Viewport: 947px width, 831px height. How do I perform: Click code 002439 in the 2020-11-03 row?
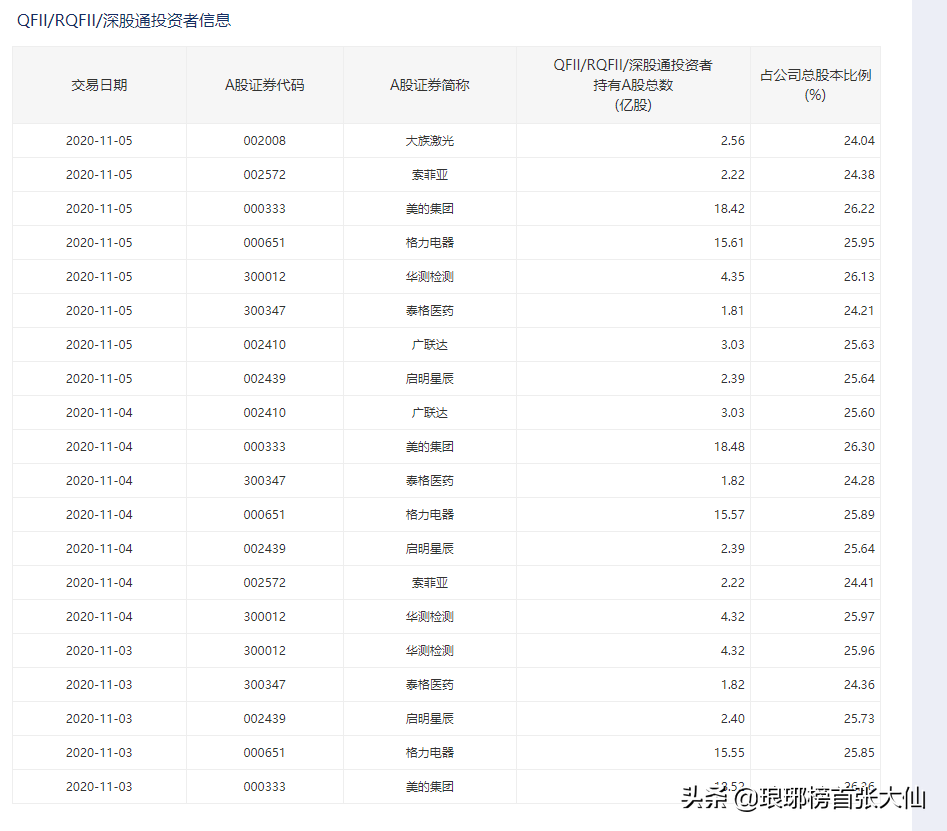265,719
